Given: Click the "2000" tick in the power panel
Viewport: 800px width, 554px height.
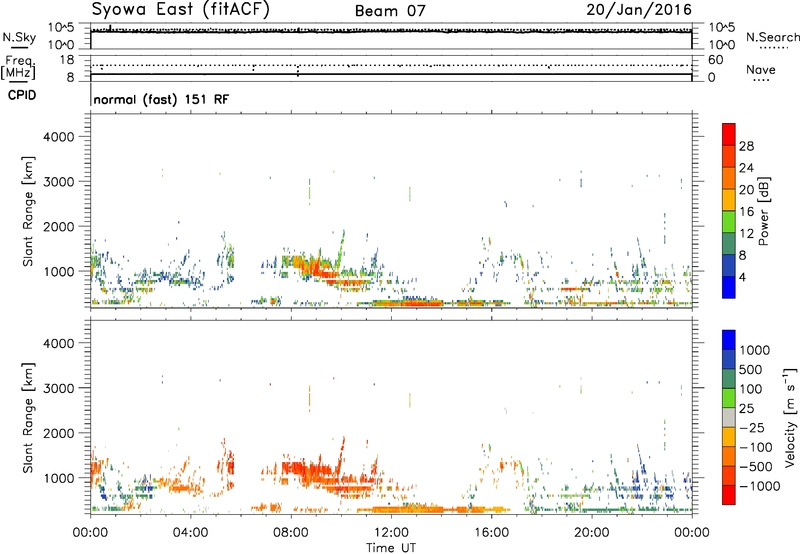Looking at the screenshot, I should coord(59,226).
